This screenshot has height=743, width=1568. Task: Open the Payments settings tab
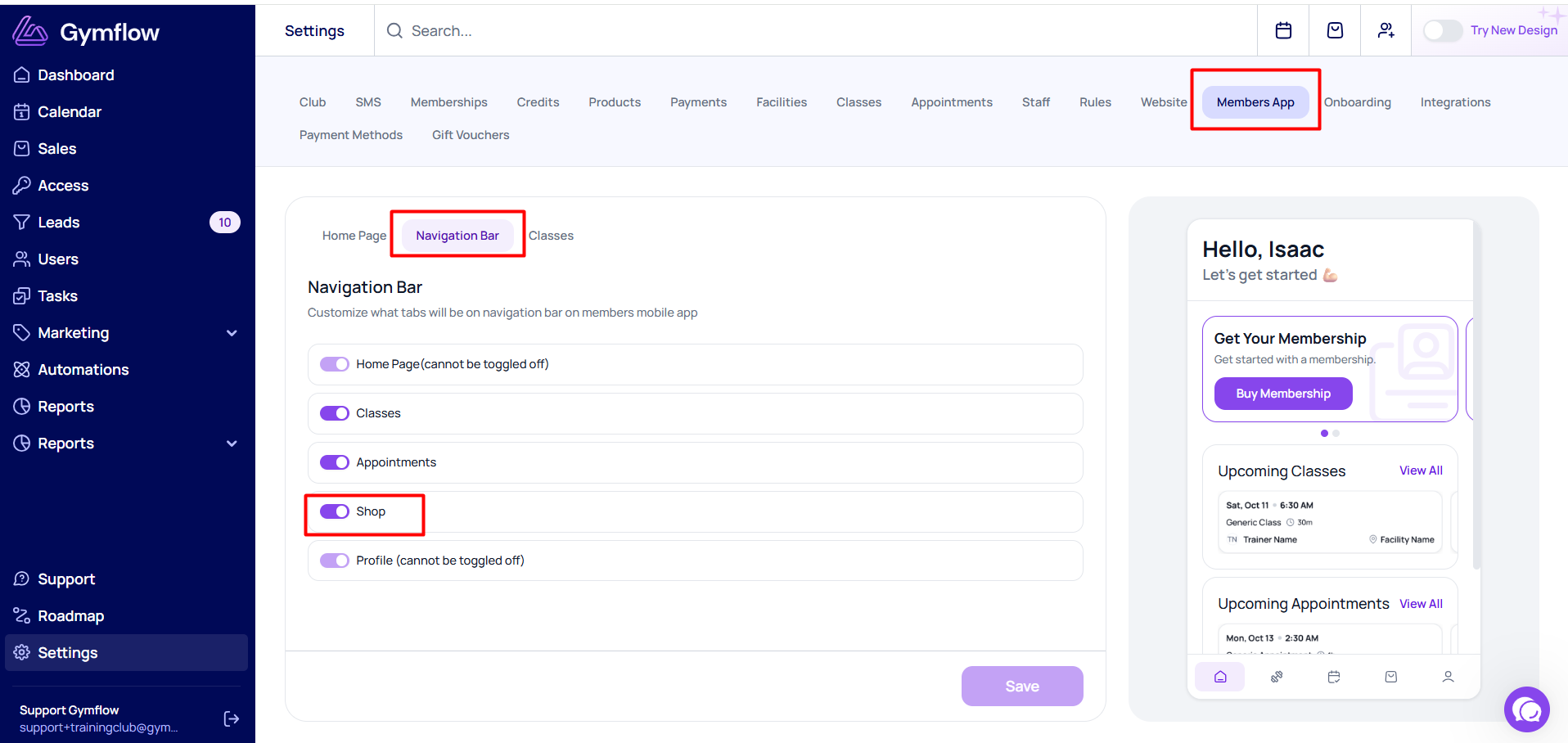(699, 102)
